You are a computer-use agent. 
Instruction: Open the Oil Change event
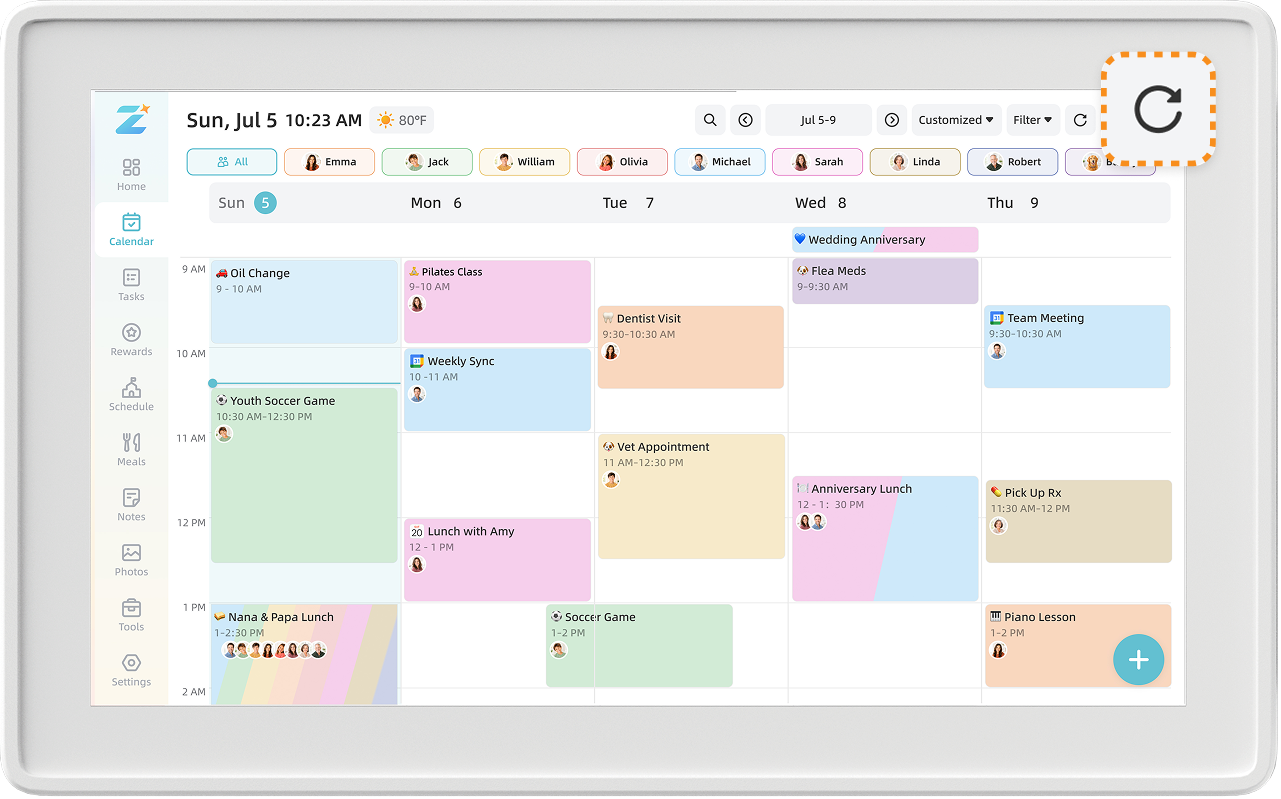304,302
